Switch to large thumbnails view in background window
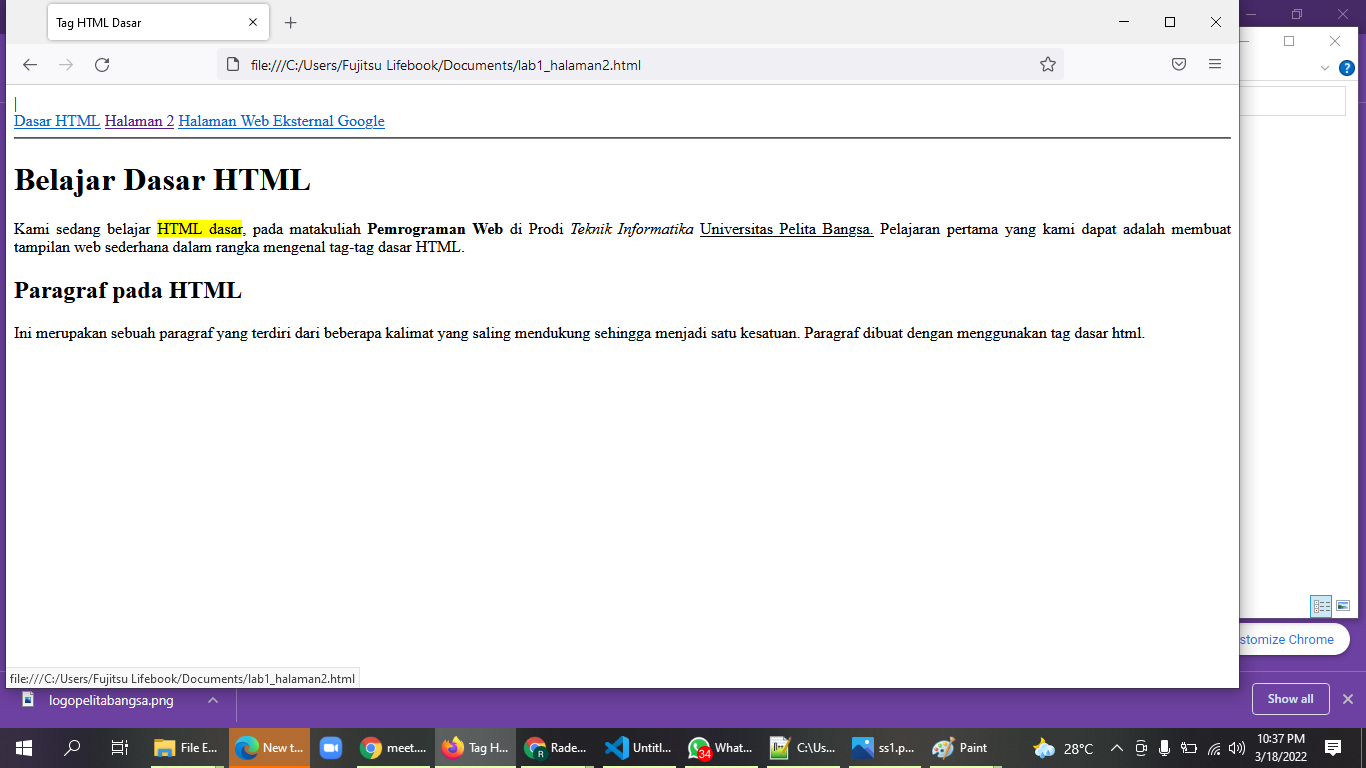Image resolution: width=1366 pixels, height=768 pixels. click(x=1343, y=606)
